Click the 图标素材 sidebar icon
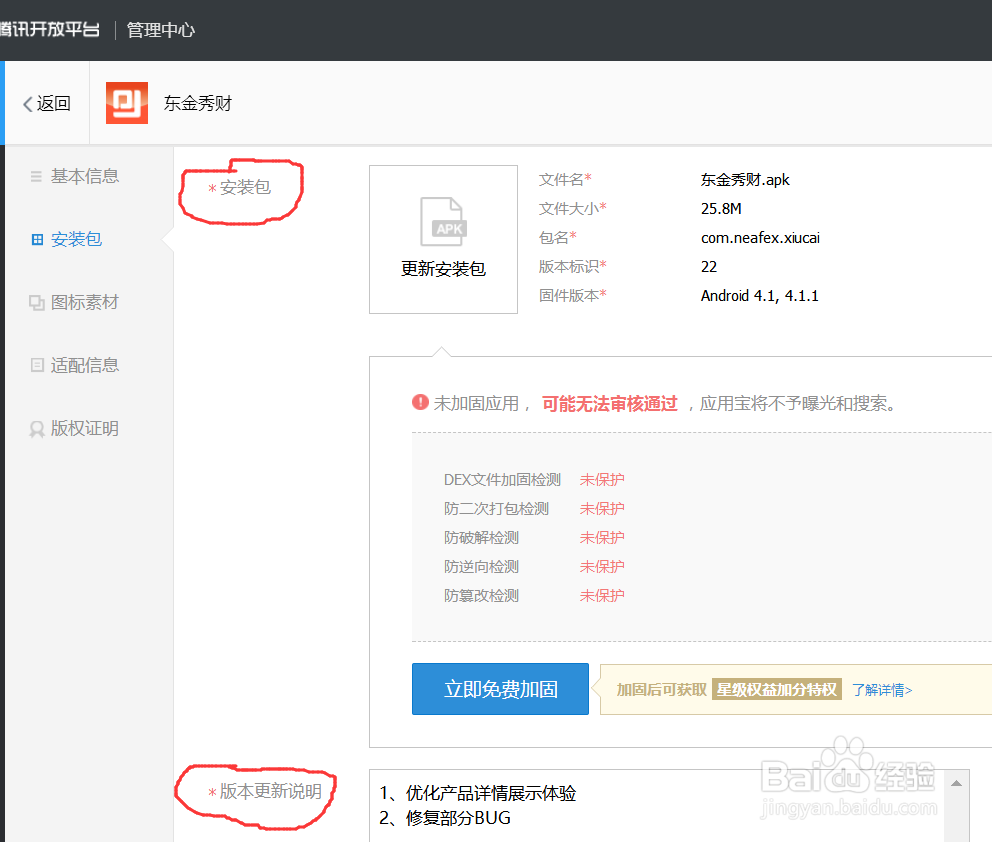 [37, 303]
